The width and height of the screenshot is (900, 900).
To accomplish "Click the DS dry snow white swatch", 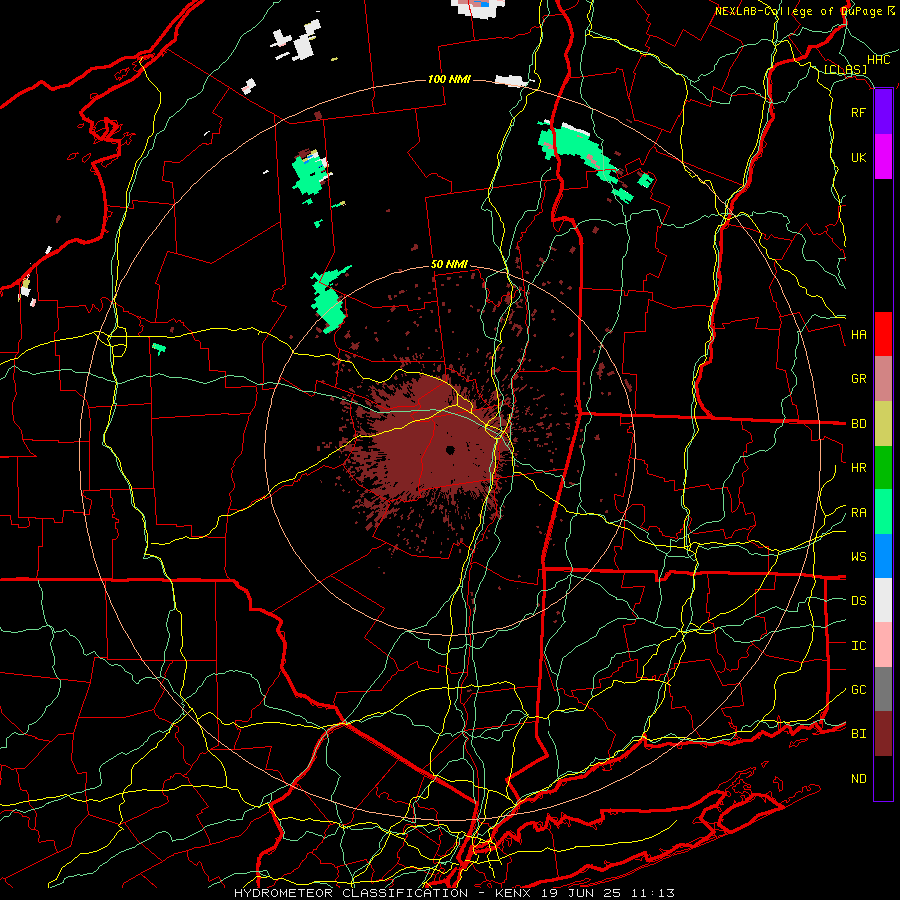I will coord(883,600).
